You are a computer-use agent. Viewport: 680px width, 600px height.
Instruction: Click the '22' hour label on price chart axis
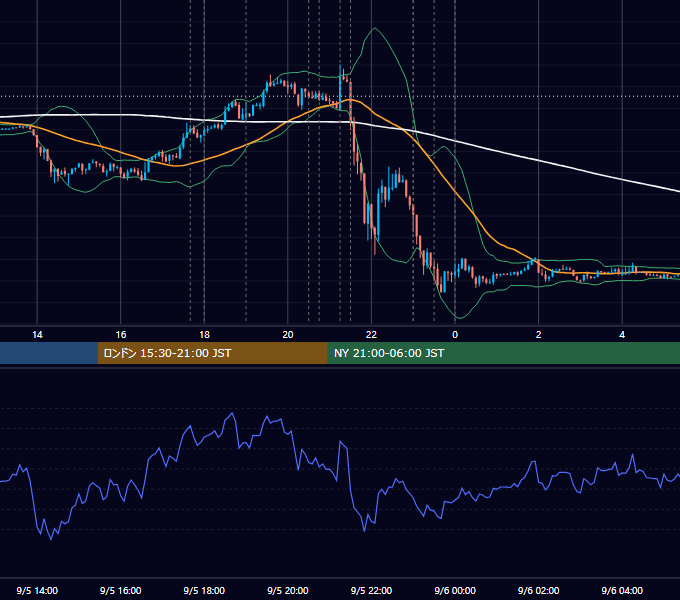click(x=371, y=335)
